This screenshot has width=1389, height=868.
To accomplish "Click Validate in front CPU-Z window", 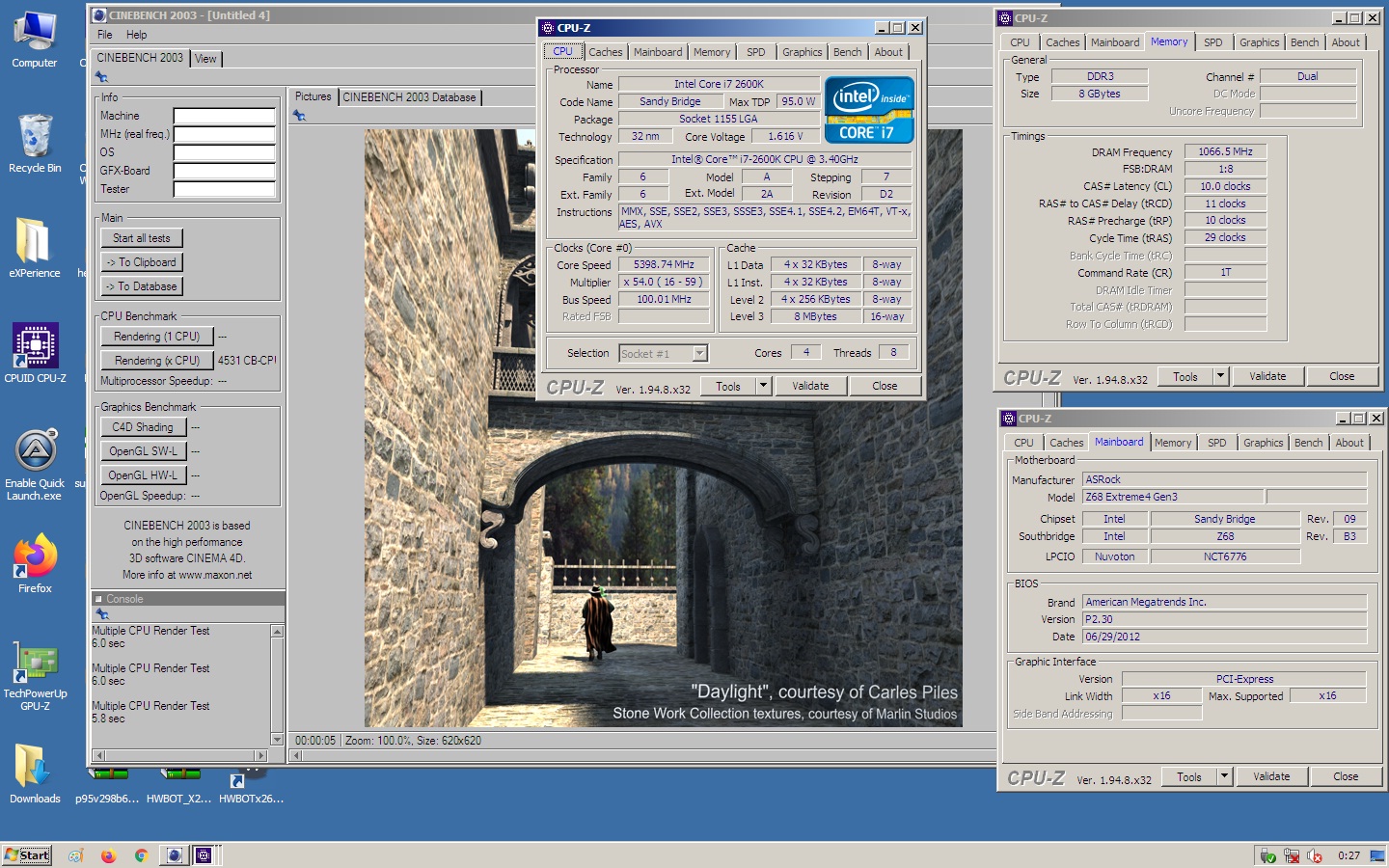I will (x=810, y=386).
